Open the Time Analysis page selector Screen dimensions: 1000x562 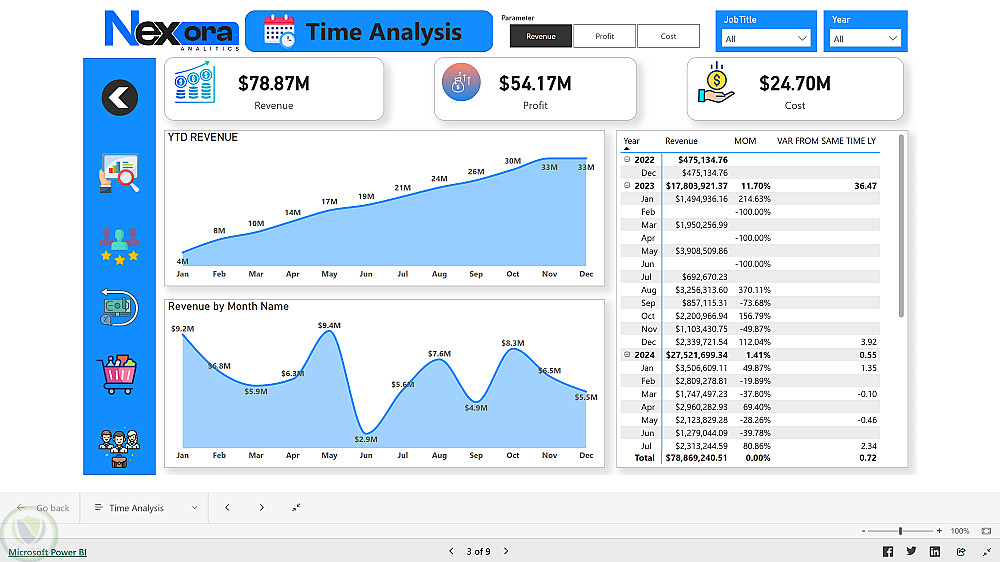pos(146,508)
